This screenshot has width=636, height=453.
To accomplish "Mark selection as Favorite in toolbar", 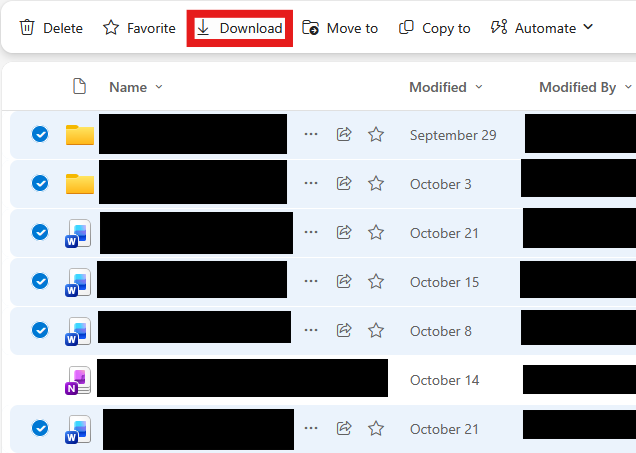I will click(x=139, y=28).
